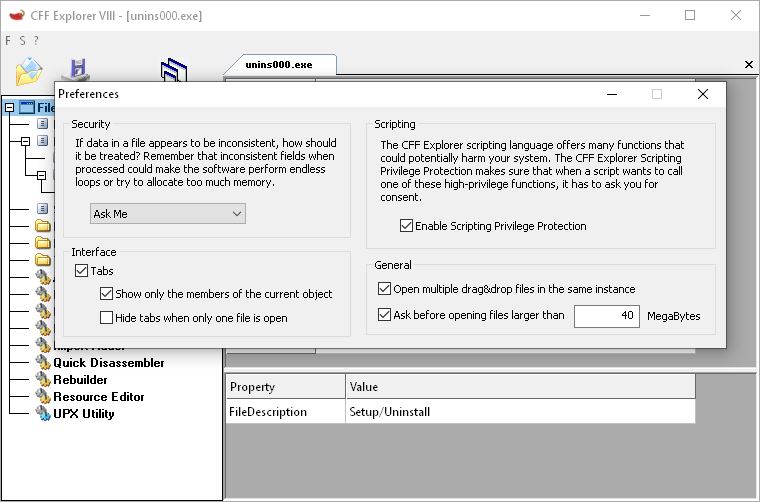
Task: Switch to the unins000.exe tab
Action: coord(279,65)
